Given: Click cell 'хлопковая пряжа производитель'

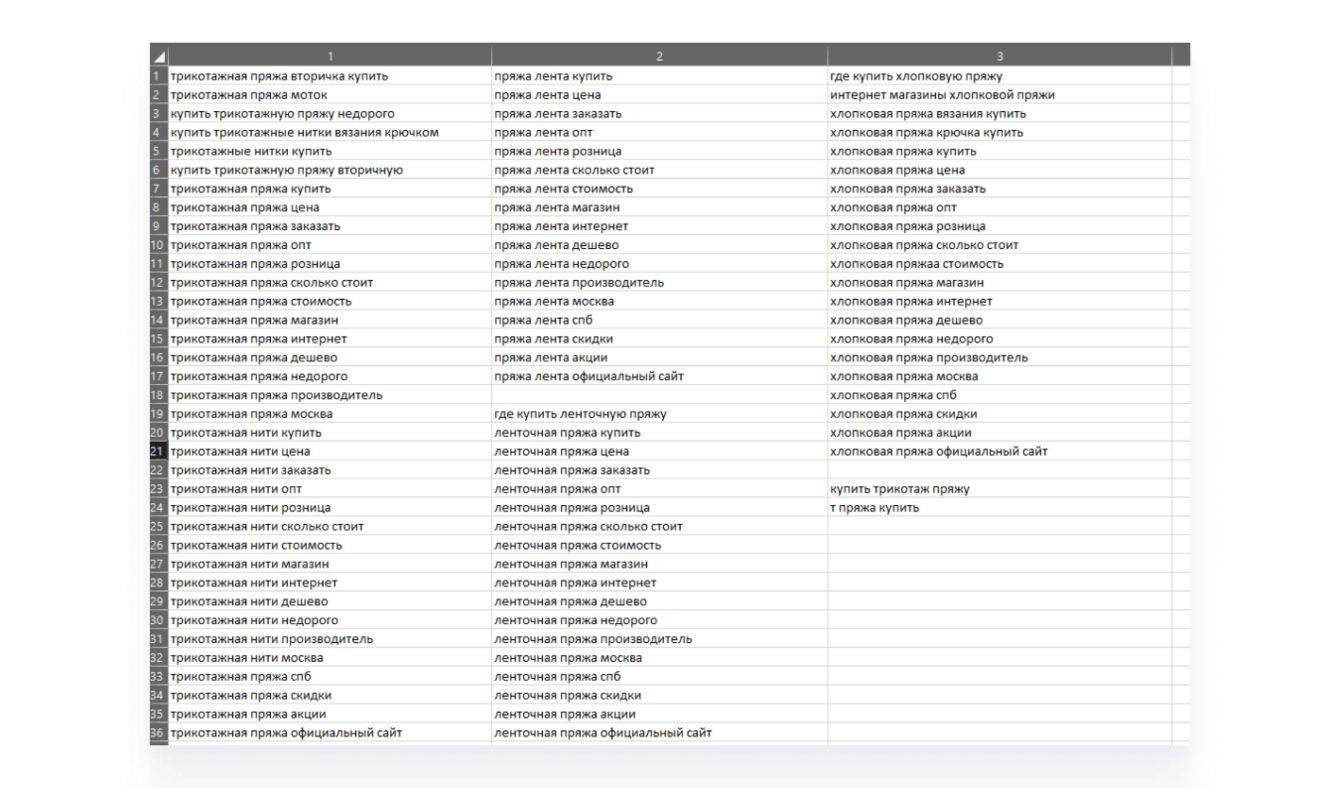Looking at the screenshot, I should 999,357.
